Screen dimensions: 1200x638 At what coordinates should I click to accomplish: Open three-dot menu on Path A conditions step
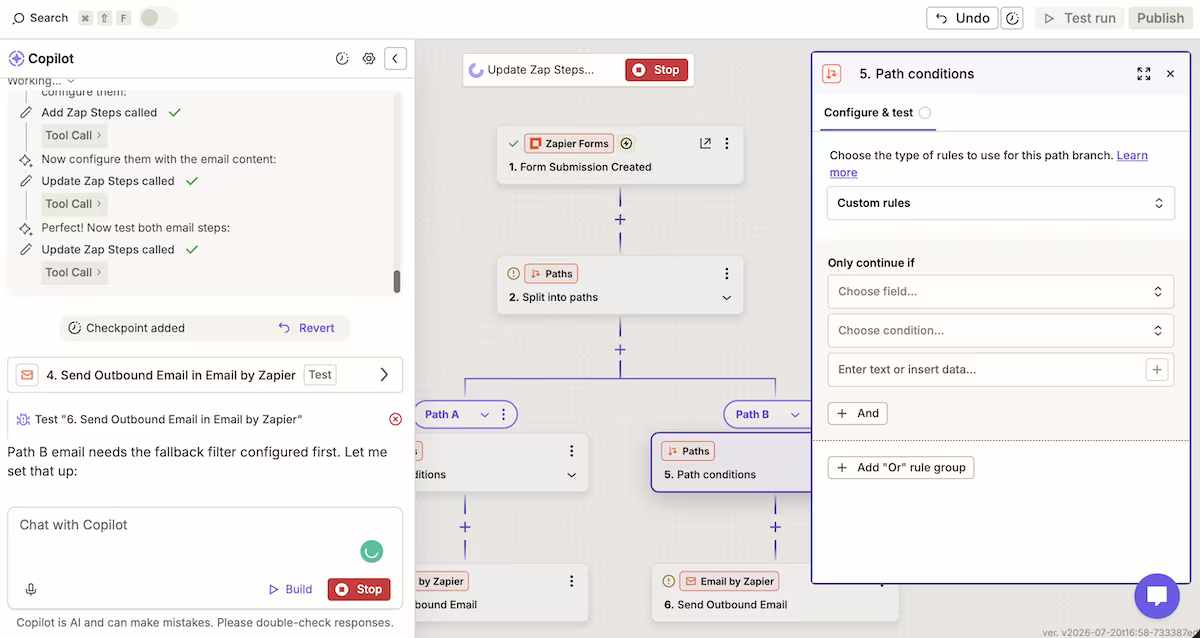click(572, 451)
